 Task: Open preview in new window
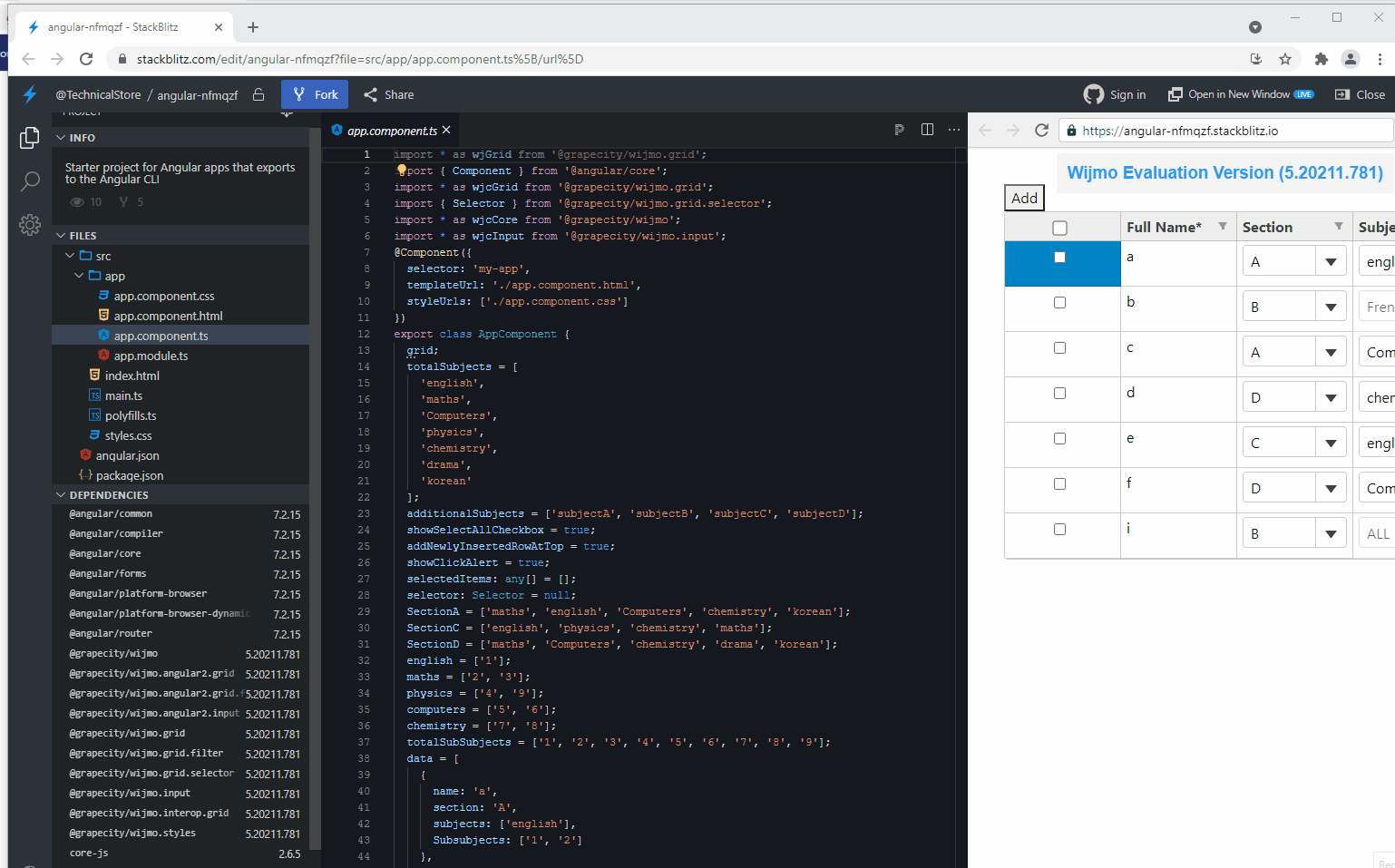(1241, 94)
